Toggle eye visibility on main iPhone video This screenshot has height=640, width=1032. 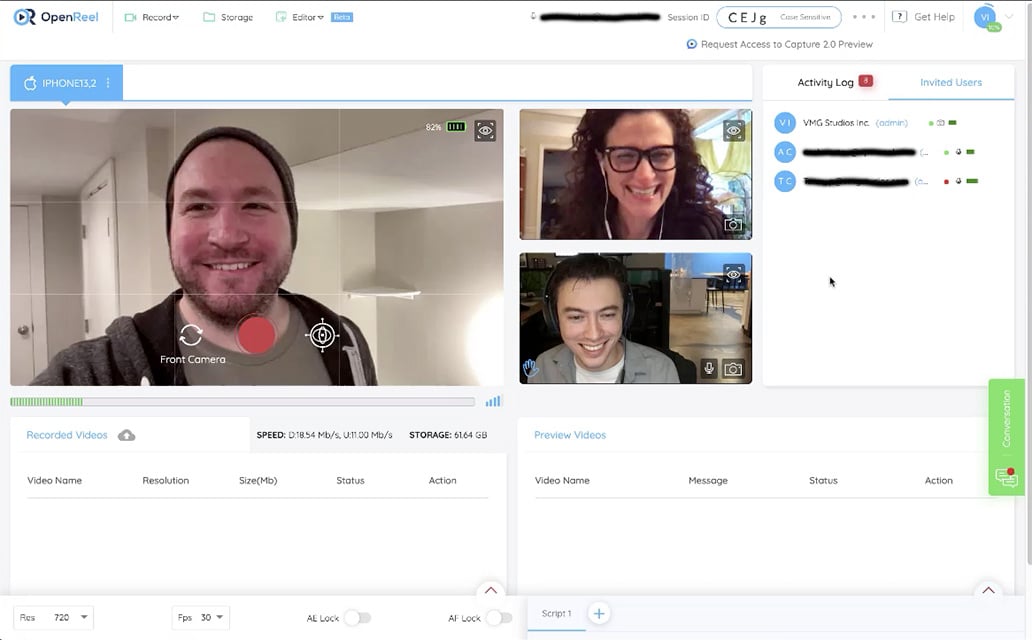485,130
